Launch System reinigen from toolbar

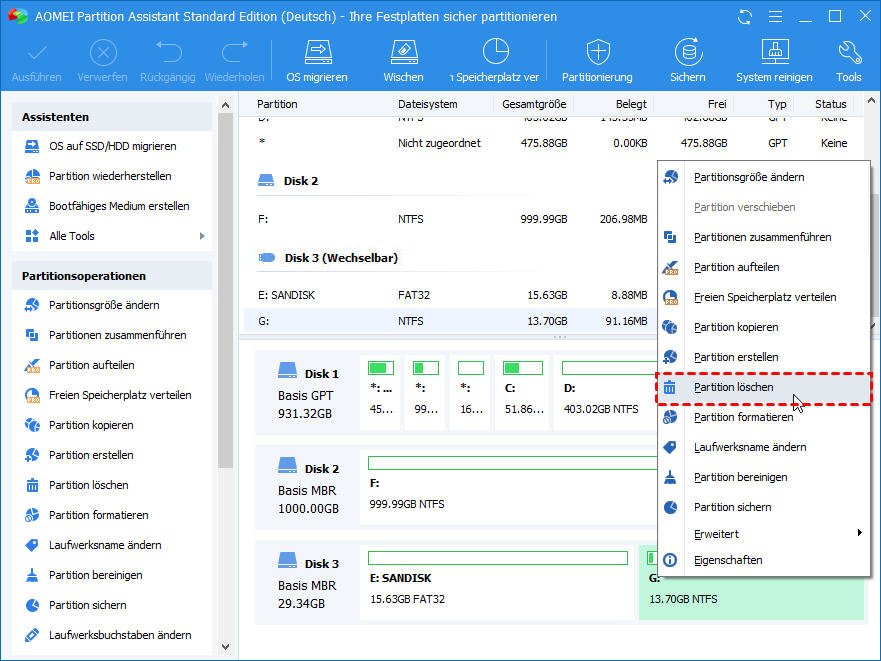click(775, 60)
